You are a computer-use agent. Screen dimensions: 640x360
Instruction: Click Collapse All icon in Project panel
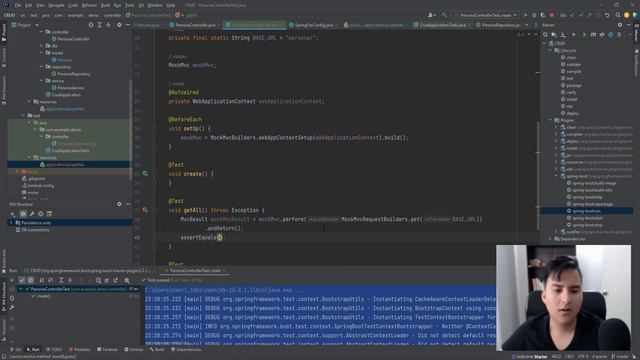pyautogui.click(x=108, y=25)
